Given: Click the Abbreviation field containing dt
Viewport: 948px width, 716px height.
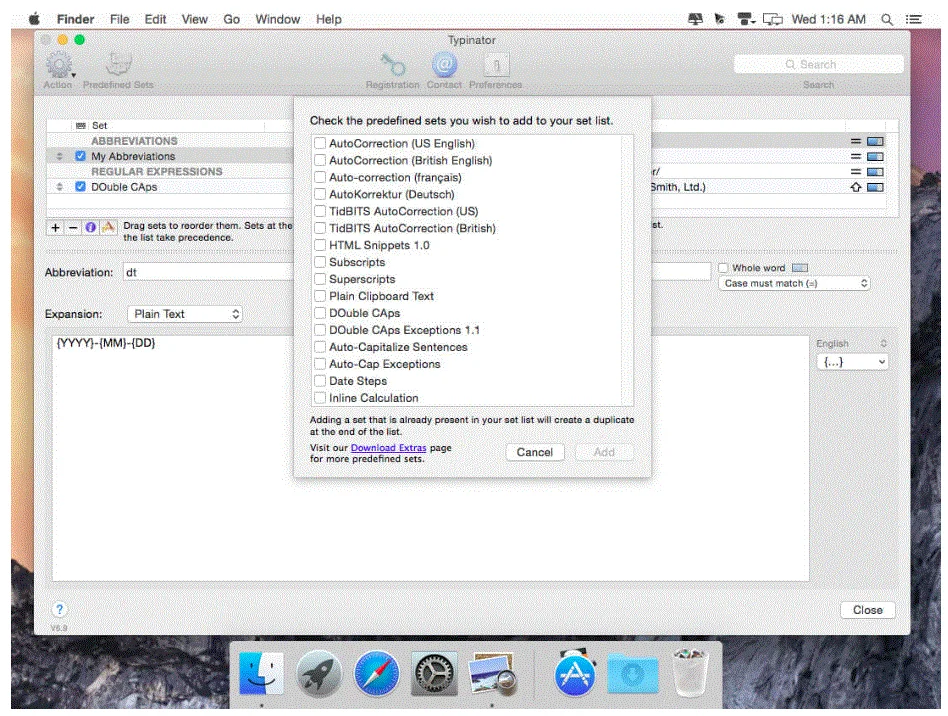Looking at the screenshot, I should click(x=209, y=272).
